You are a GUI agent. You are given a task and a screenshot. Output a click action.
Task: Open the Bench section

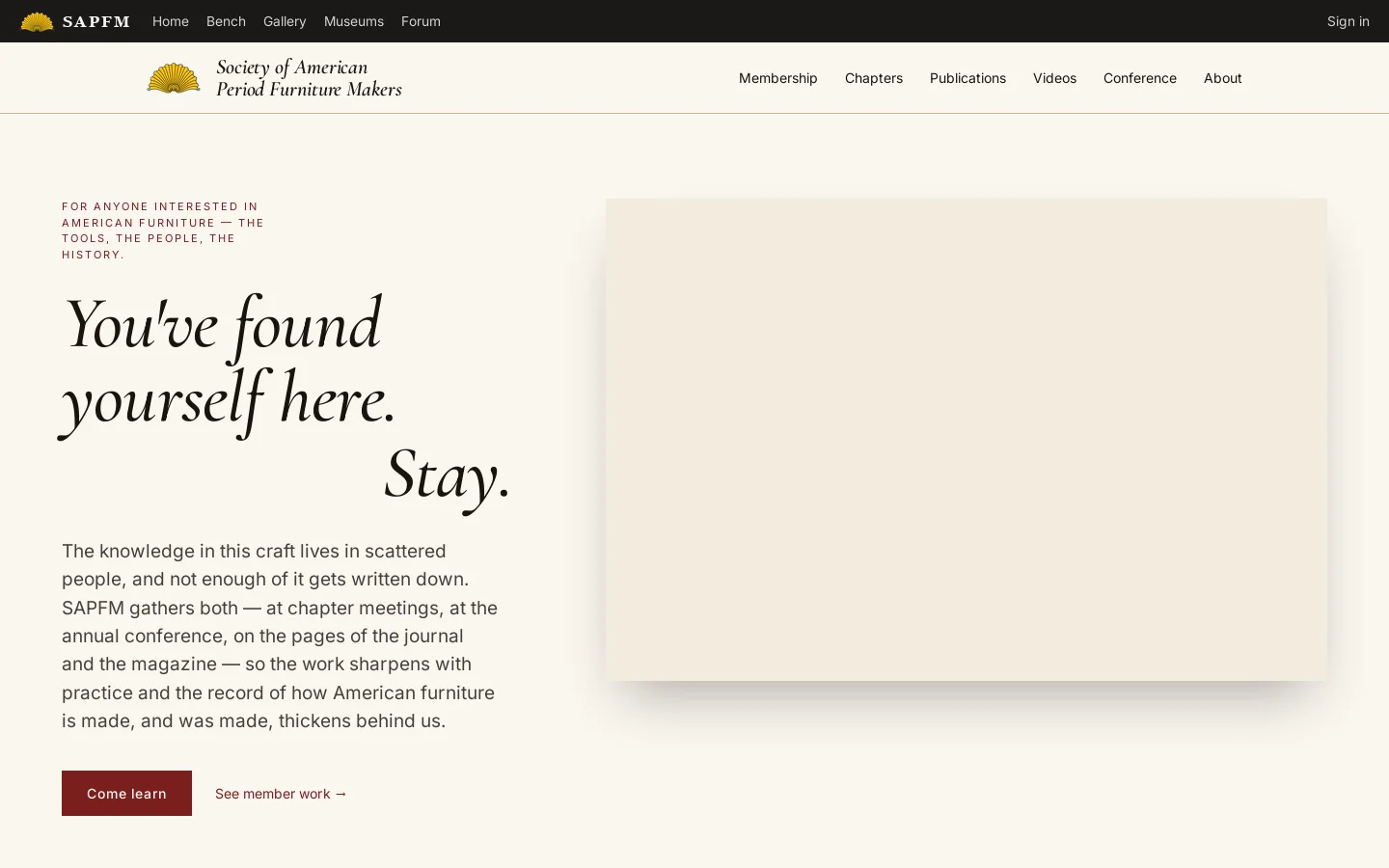tap(226, 21)
